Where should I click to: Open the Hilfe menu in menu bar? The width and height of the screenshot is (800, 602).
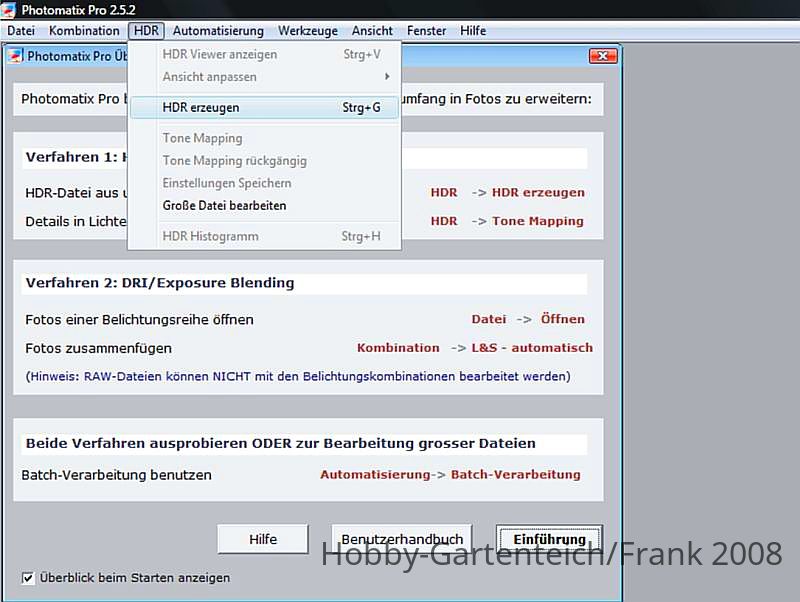[473, 31]
